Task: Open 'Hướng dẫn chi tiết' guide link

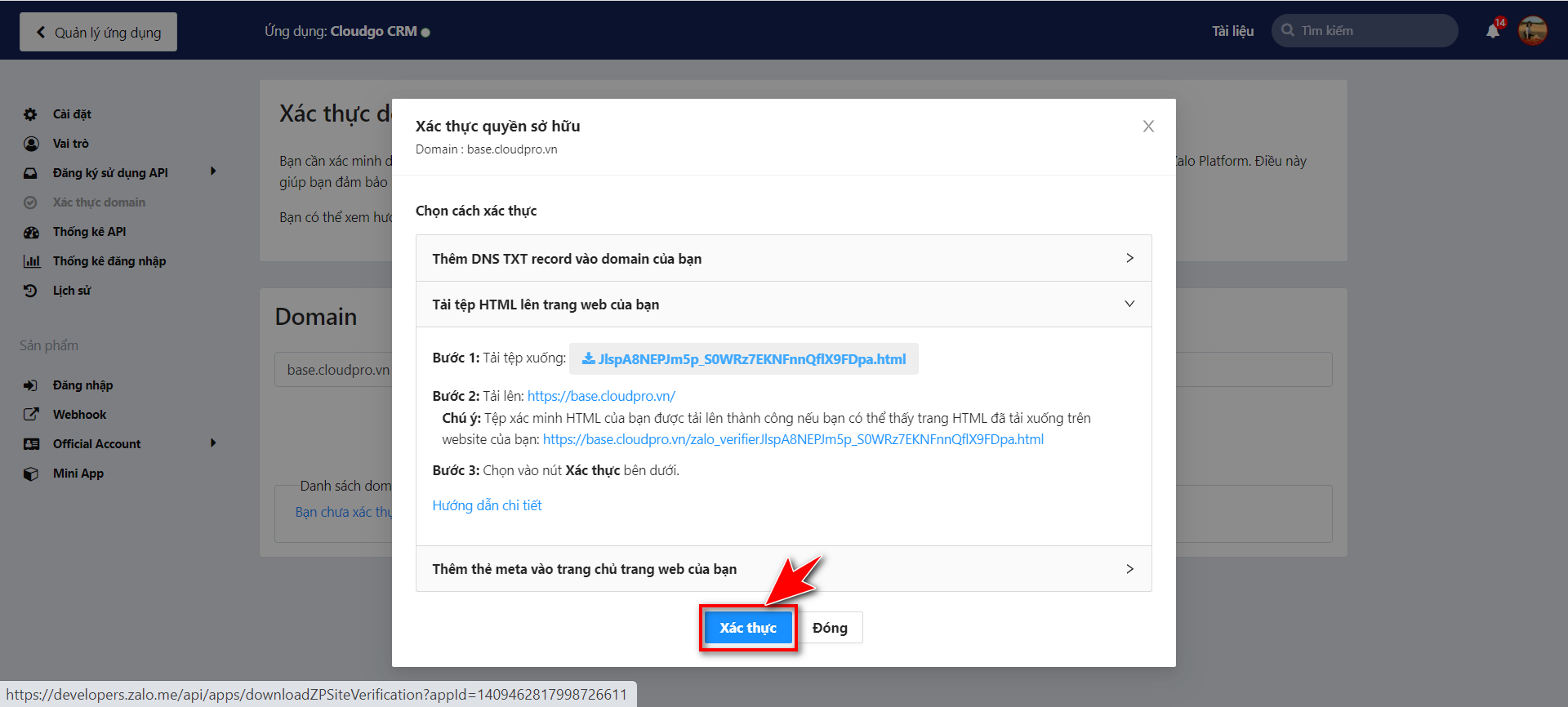Action: 487,505
